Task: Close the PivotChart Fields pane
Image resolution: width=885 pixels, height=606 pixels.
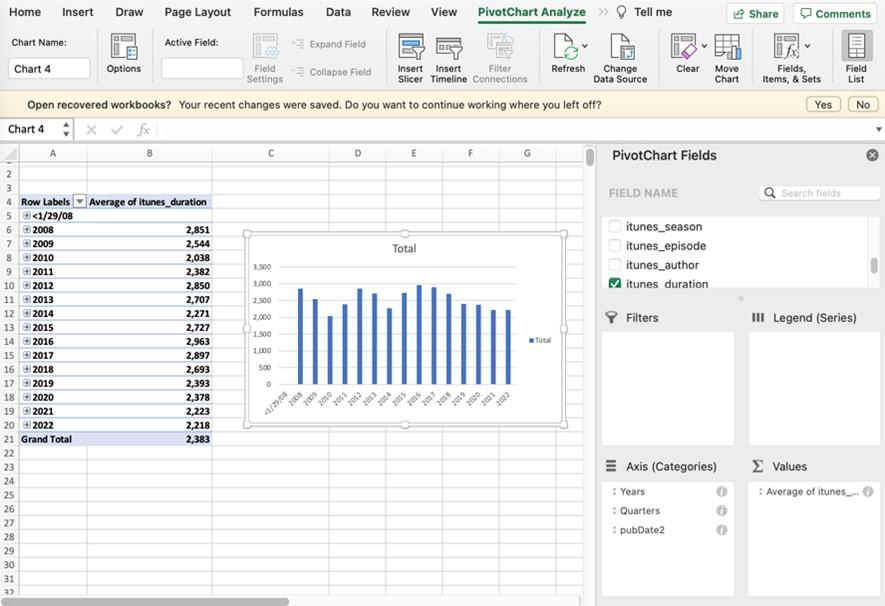Action: pyautogui.click(x=872, y=155)
